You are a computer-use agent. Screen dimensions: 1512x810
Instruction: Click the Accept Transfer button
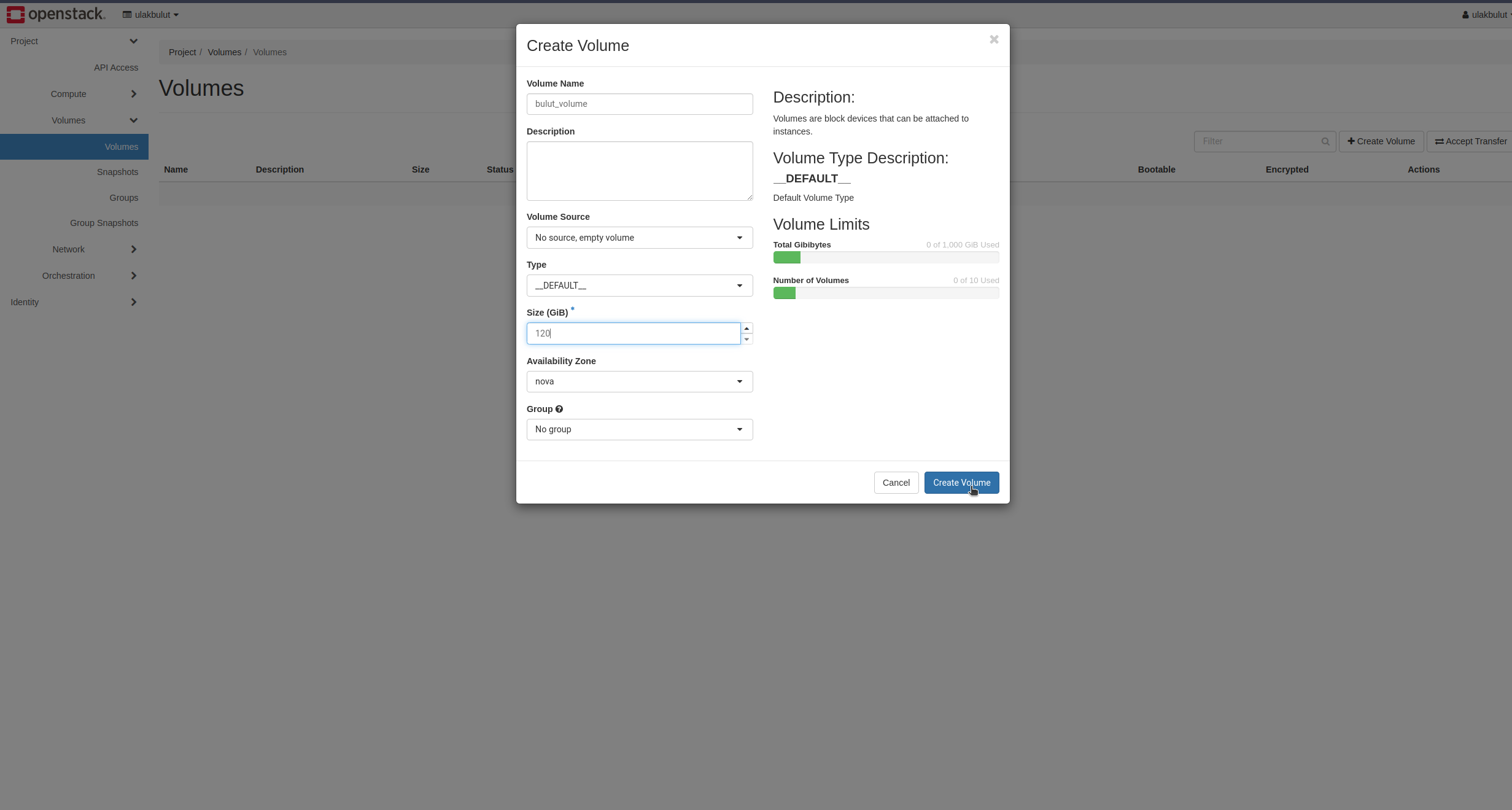coord(1471,141)
